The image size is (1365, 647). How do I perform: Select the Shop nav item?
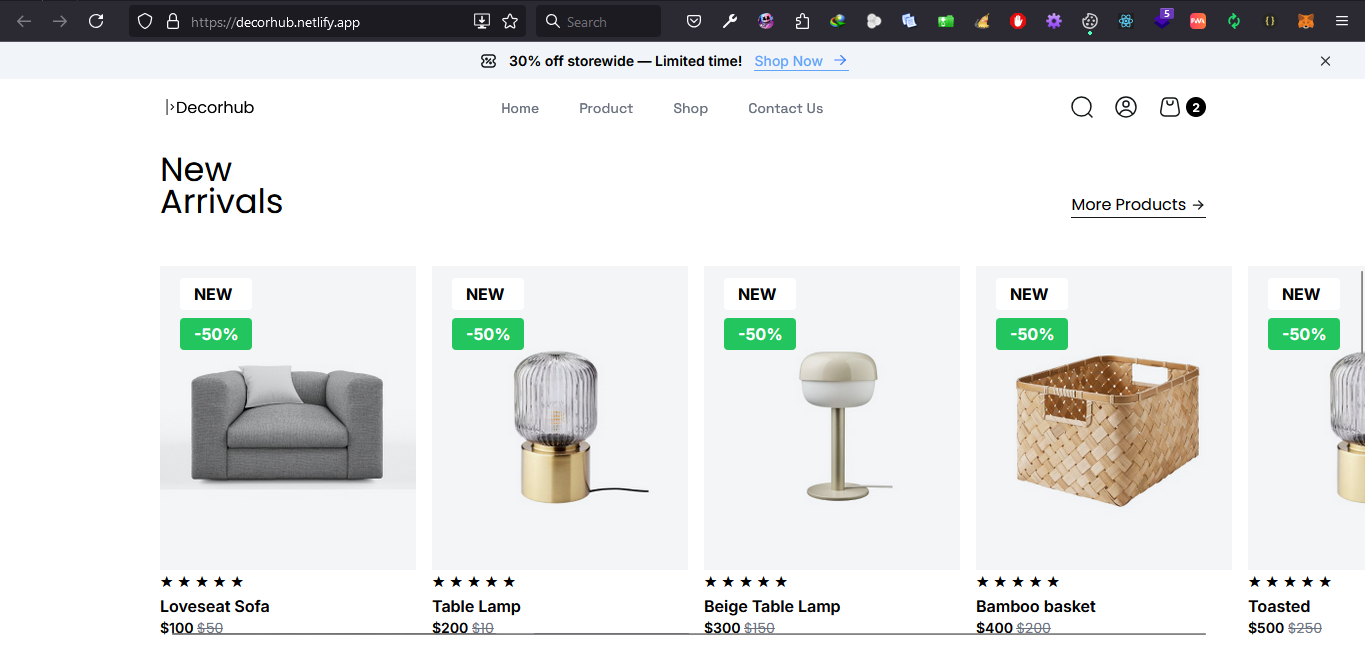690,108
